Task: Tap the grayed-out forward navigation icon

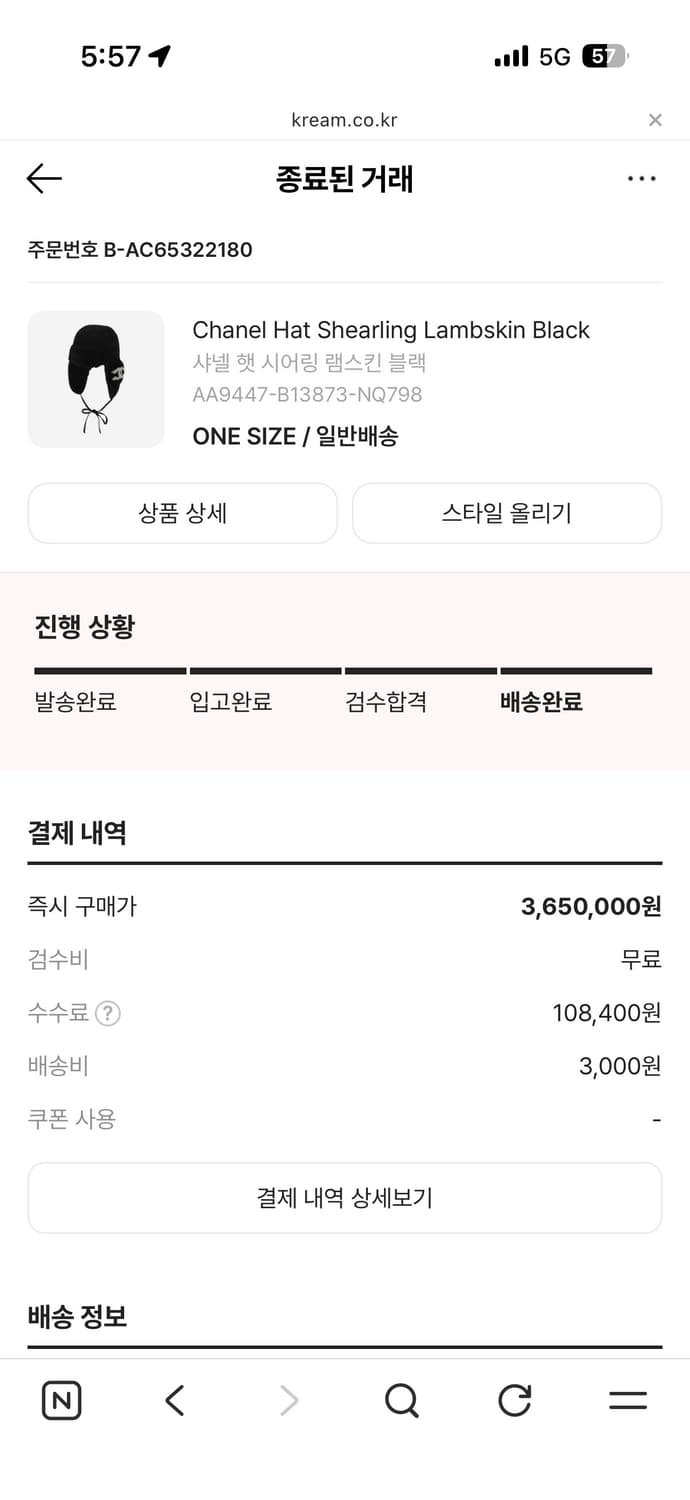Action: point(289,1400)
